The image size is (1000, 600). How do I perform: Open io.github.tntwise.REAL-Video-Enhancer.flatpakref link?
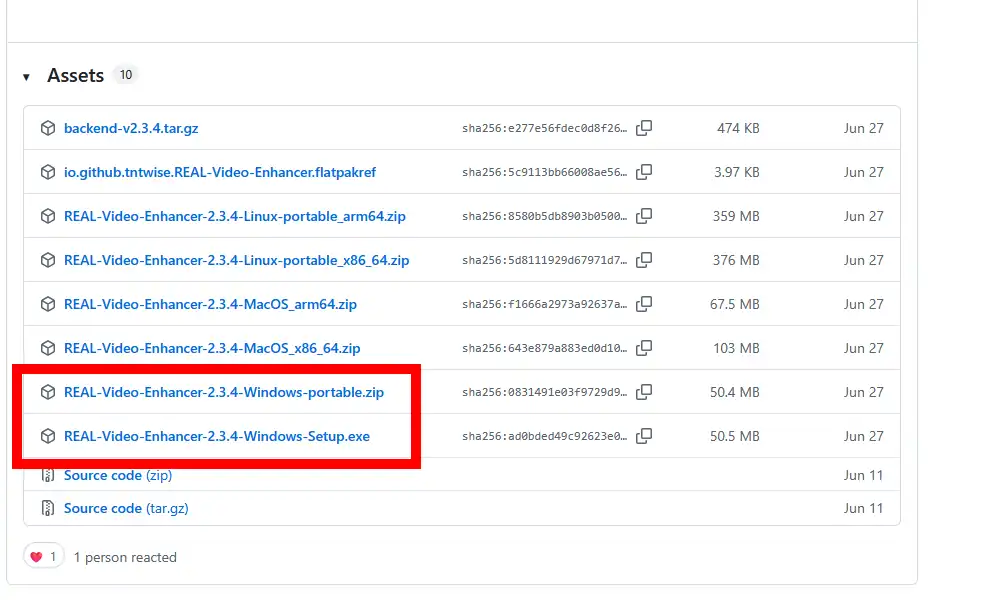pyautogui.click(x=219, y=172)
